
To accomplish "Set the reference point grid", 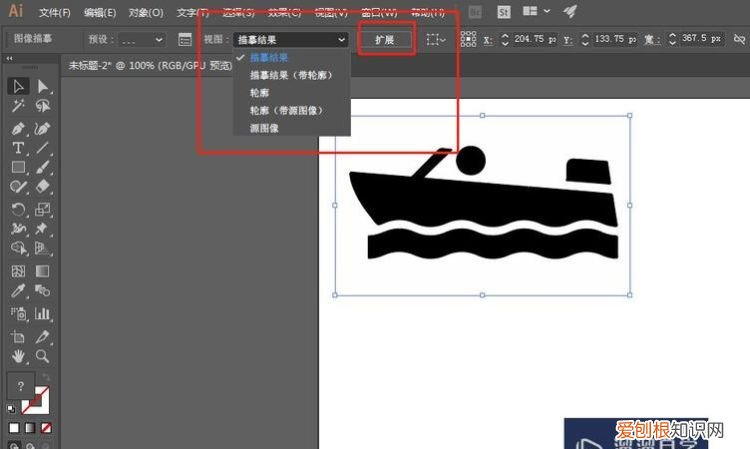I will pos(468,39).
